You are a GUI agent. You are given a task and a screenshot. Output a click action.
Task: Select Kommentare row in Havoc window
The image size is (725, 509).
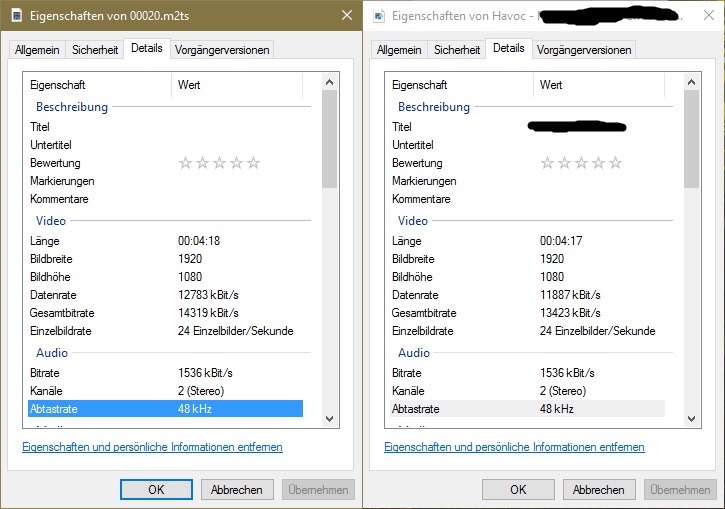pyautogui.click(x=527, y=199)
